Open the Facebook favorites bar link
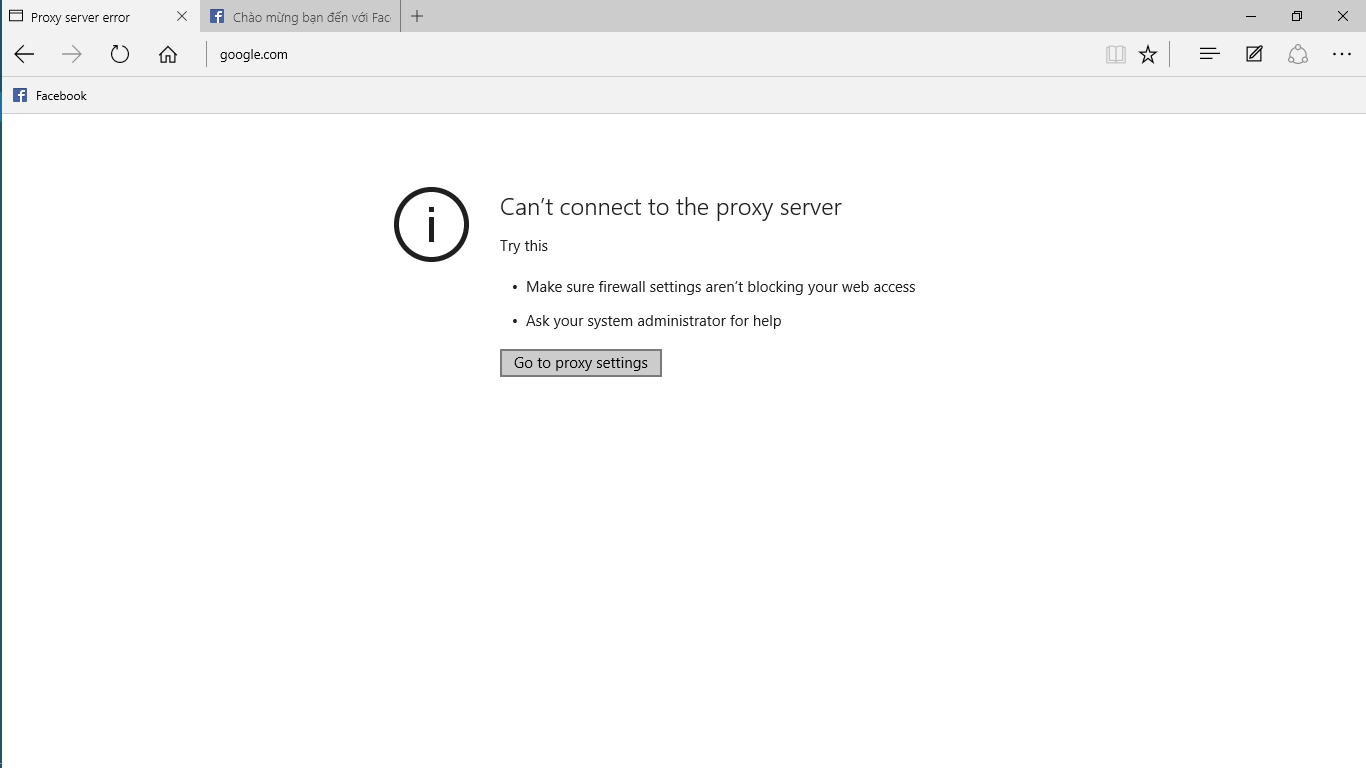Image resolution: width=1366 pixels, height=768 pixels. tap(50, 96)
